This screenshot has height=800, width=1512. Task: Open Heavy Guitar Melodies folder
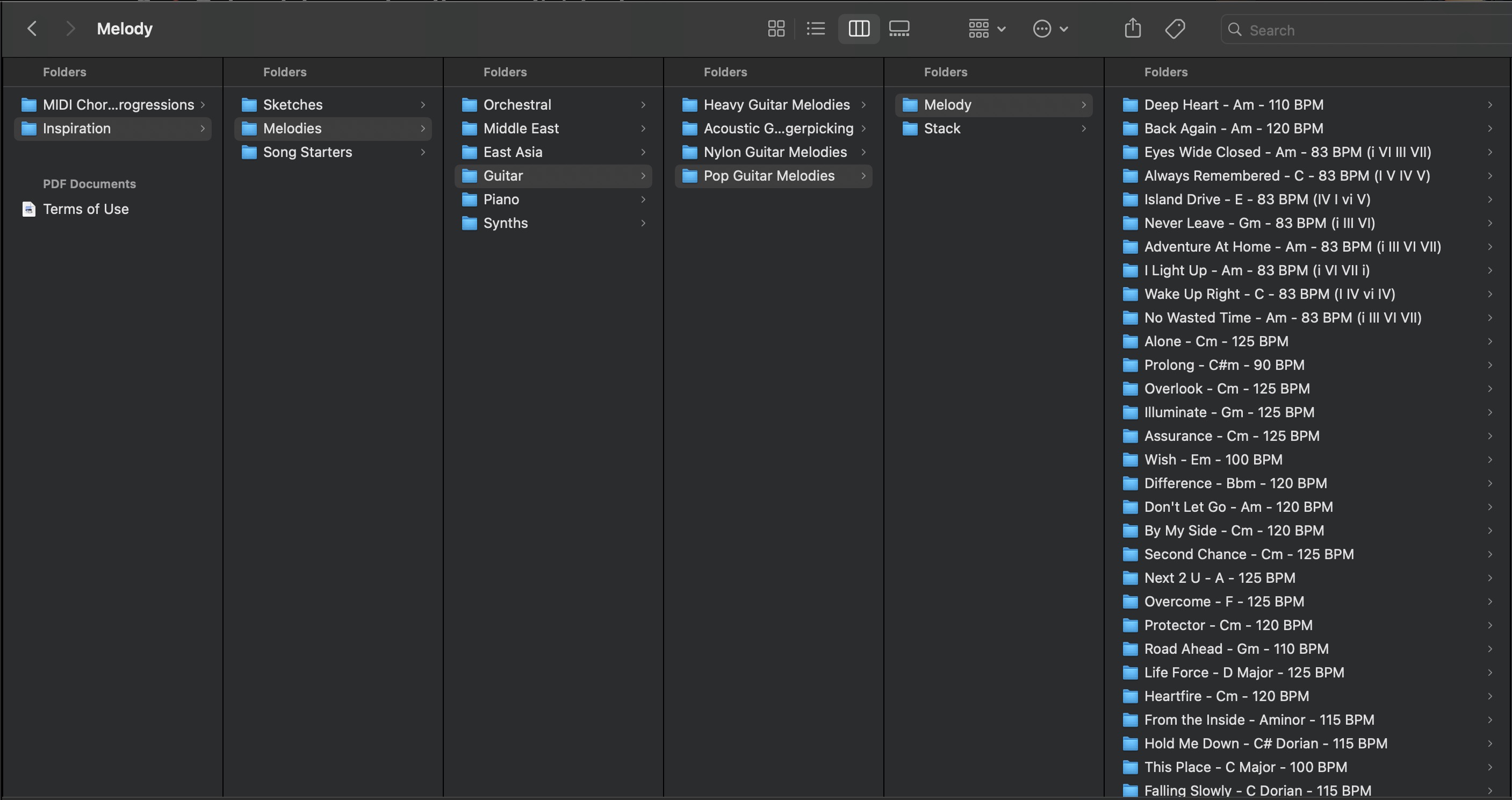(776, 104)
